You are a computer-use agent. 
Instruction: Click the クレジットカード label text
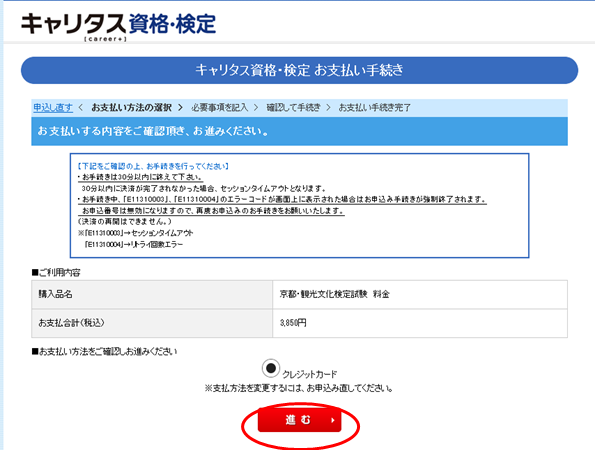click(x=310, y=374)
